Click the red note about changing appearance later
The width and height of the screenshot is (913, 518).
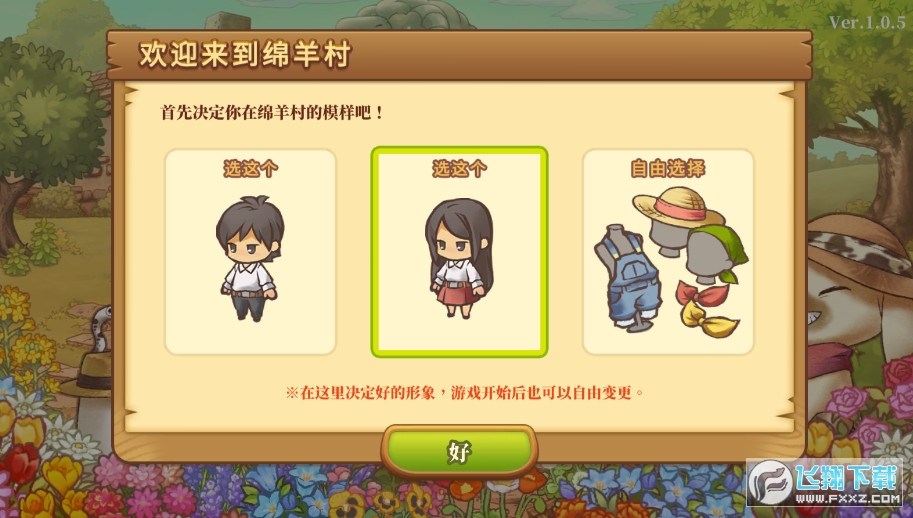tap(465, 393)
